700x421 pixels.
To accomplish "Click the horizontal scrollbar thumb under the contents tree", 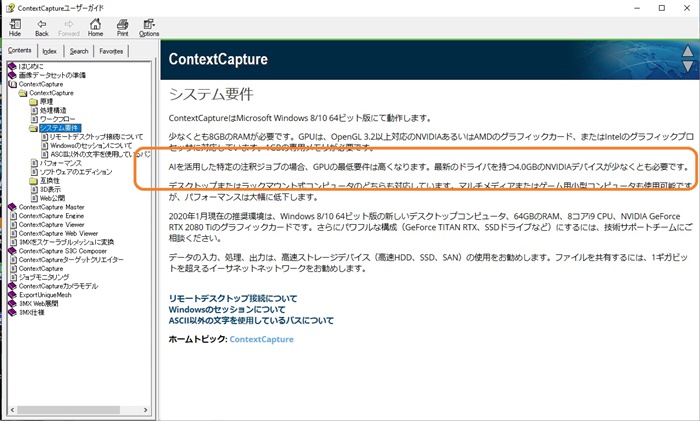I will tap(68, 409).
